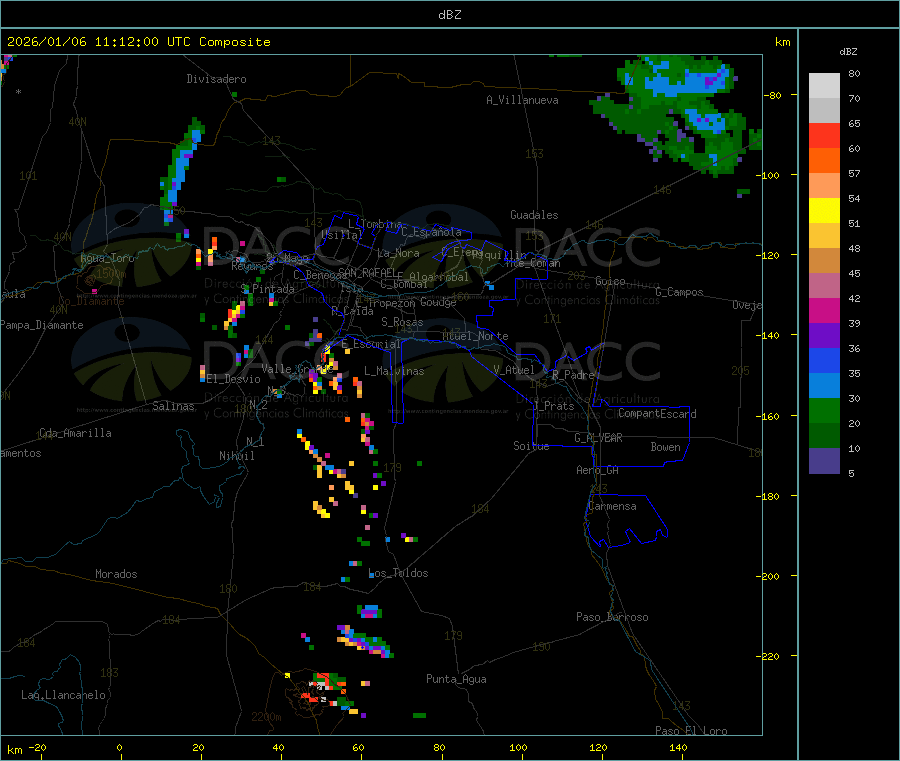Click the Divisadero map label
This screenshot has height=761, width=900.
(x=216, y=79)
